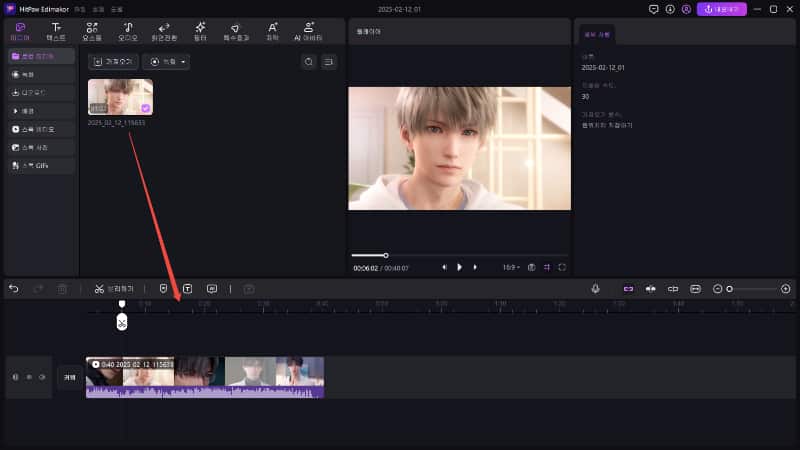Open the sort/list options in media panel

click(x=329, y=62)
